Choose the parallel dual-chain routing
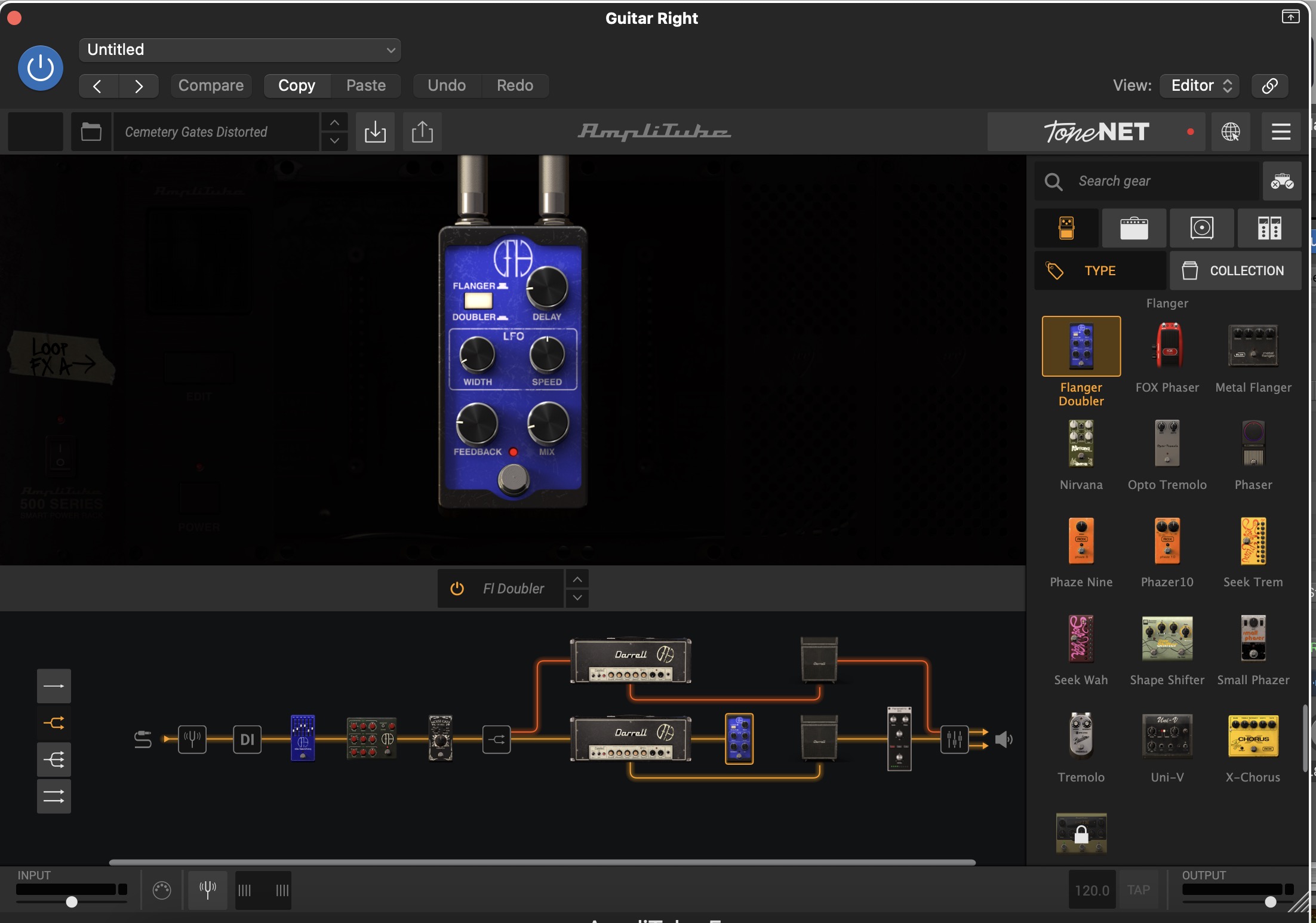The width and height of the screenshot is (1316, 923). 54,796
